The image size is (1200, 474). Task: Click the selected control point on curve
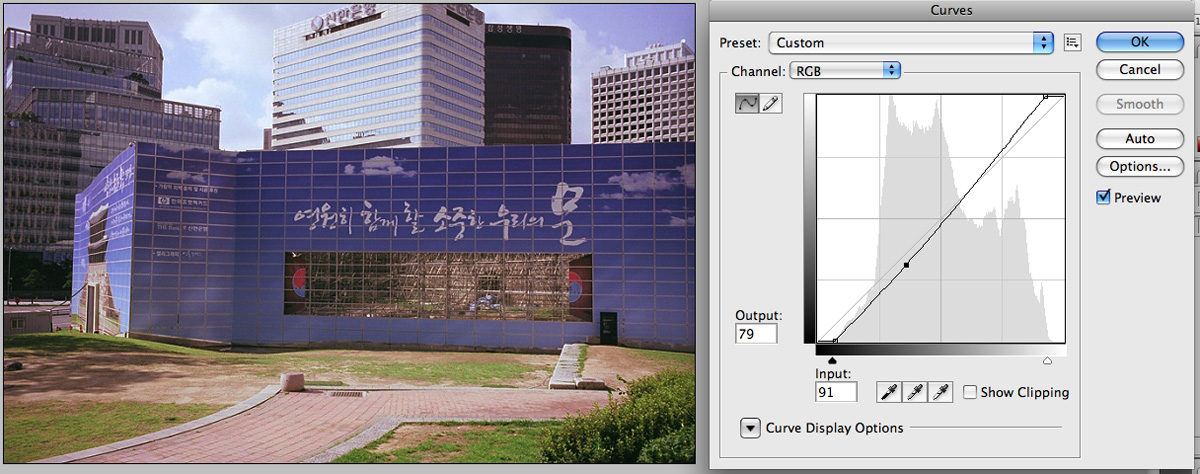pos(906,265)
